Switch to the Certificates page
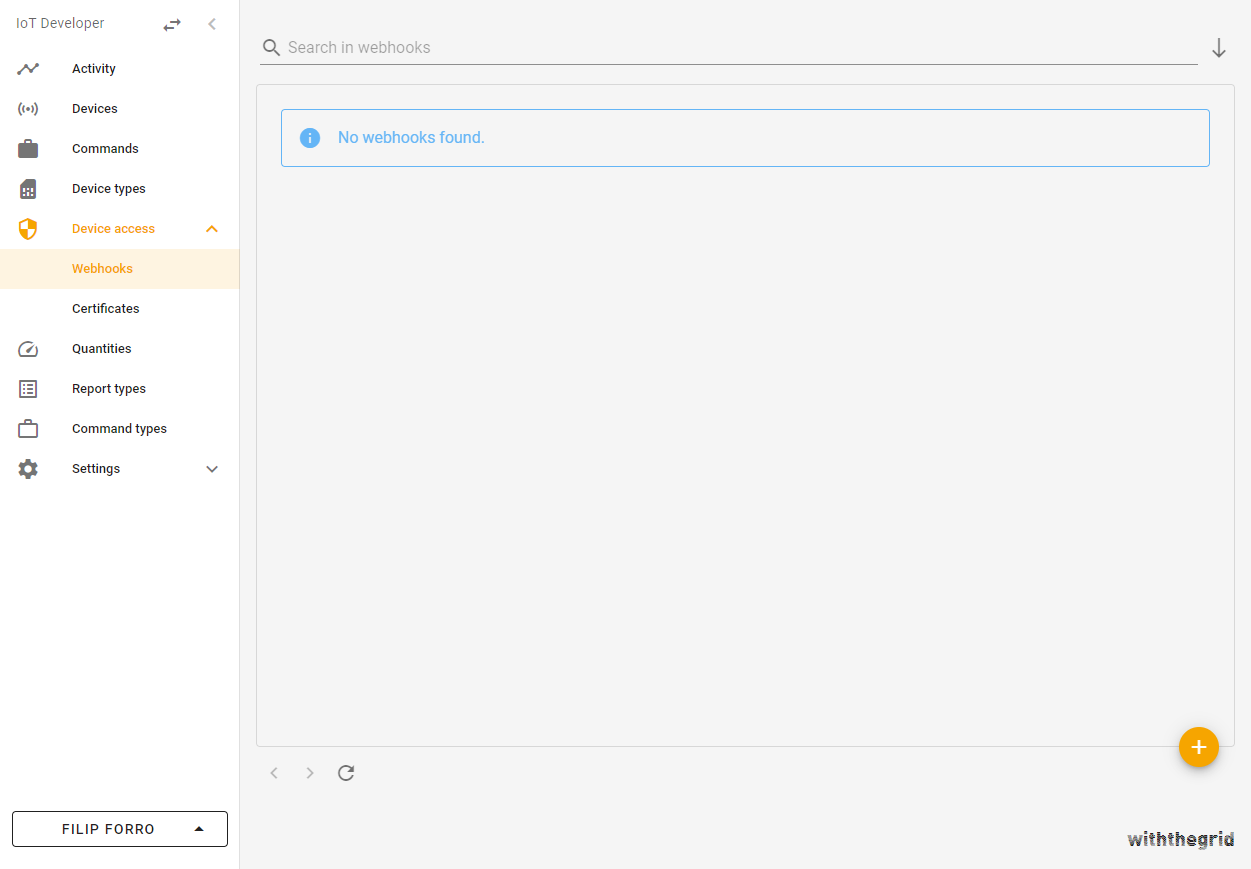The height and width of the screenshot is (869, 1251). point(105,308)
